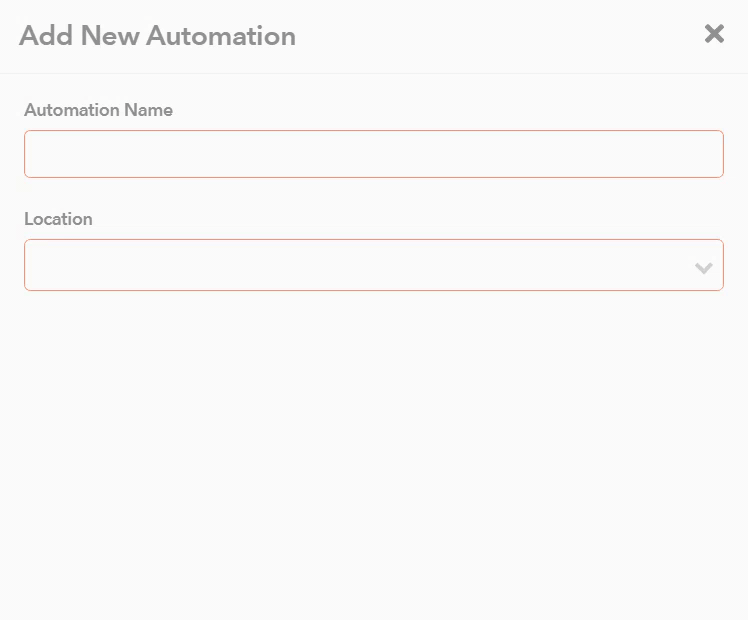The image size is (748, 620).
Task: Select the Location field to choose a location
Action: click(373, 265)
